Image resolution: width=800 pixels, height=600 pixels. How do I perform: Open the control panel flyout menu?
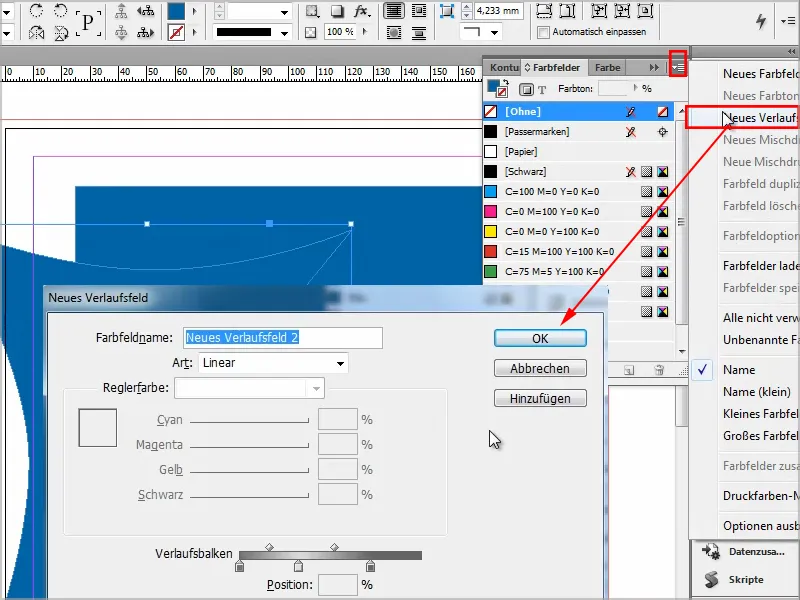coord(788,21)
